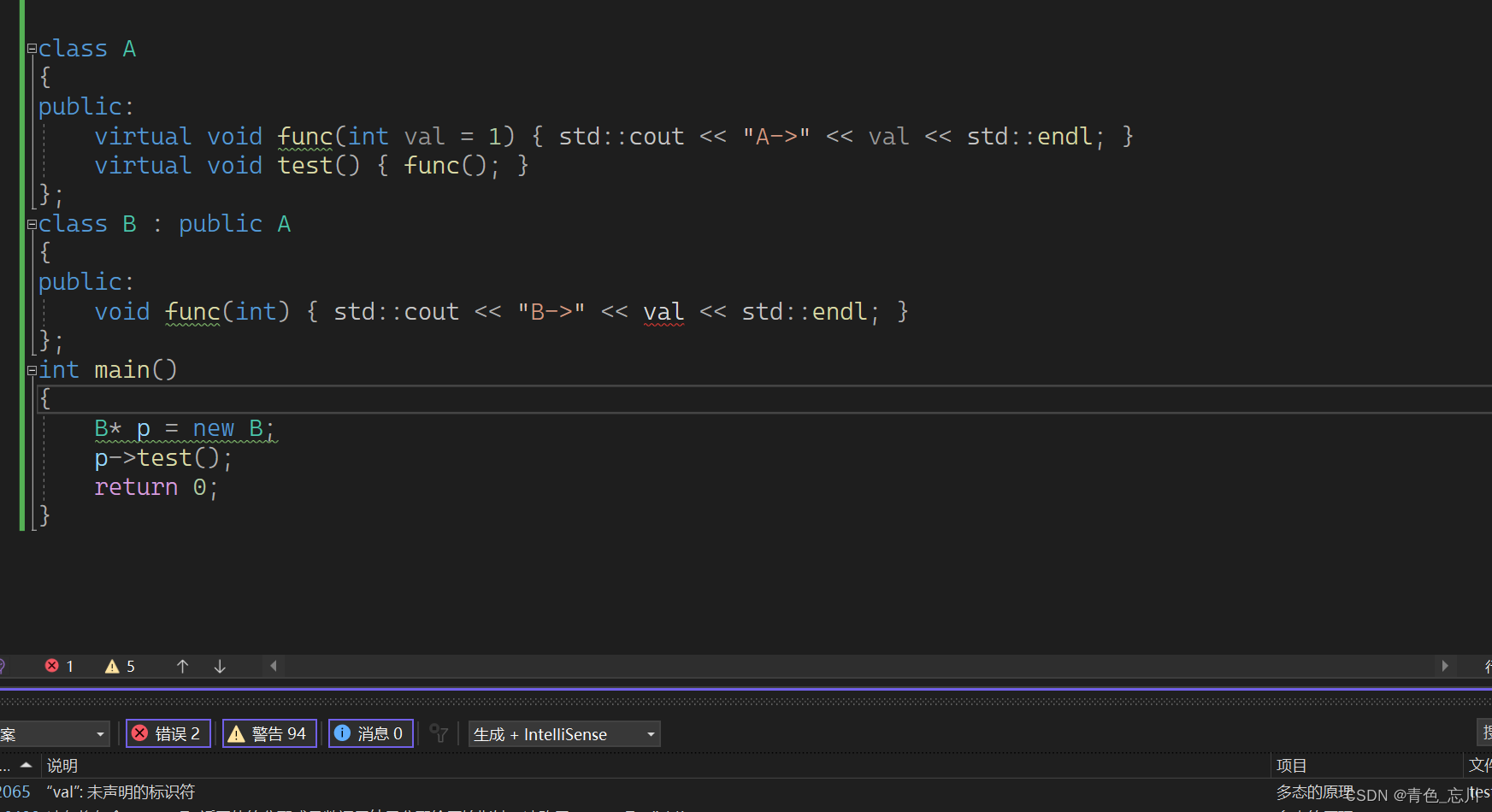Toggle the Errors 2 filter (错误 2)
The height and width of the screenshot is (812, 1492).
tap(168, 733)
